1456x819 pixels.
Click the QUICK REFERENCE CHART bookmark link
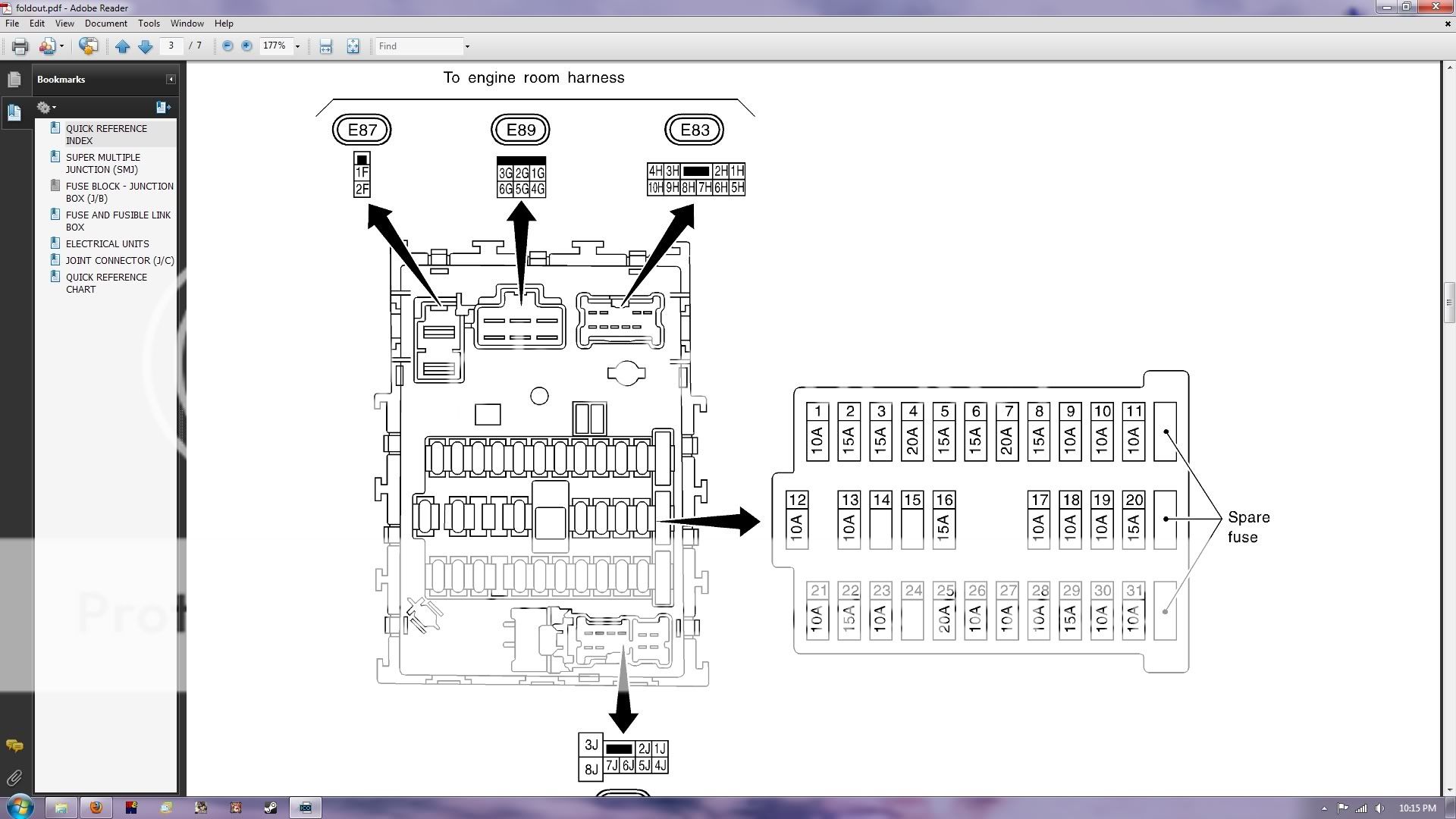tap(106, 283)
